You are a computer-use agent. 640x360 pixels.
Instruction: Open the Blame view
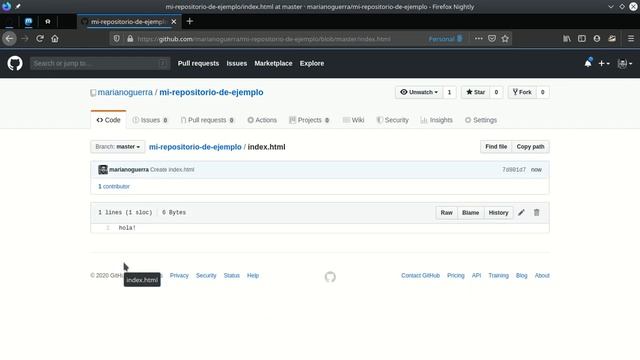pos(470,213)
